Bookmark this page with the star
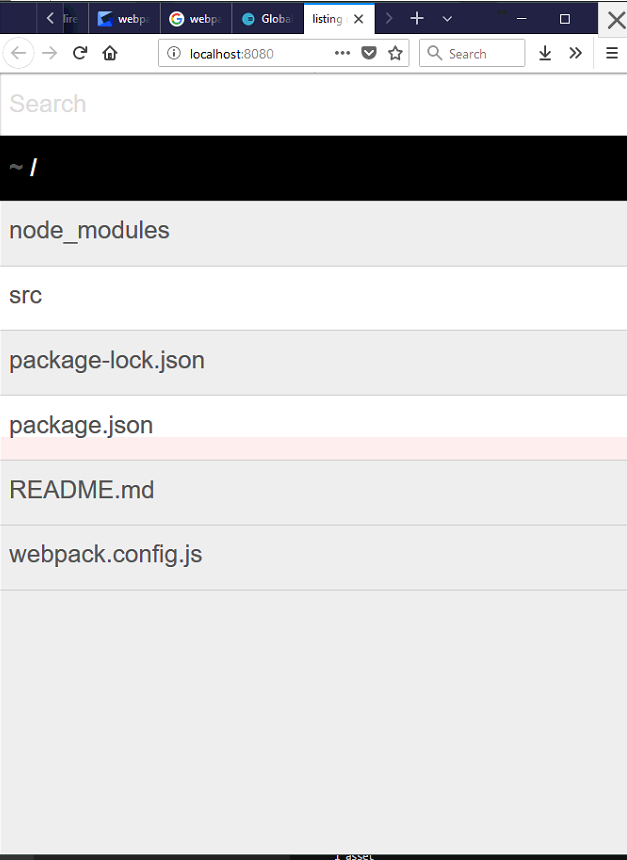Screen dimensions: 627x860 396,53
